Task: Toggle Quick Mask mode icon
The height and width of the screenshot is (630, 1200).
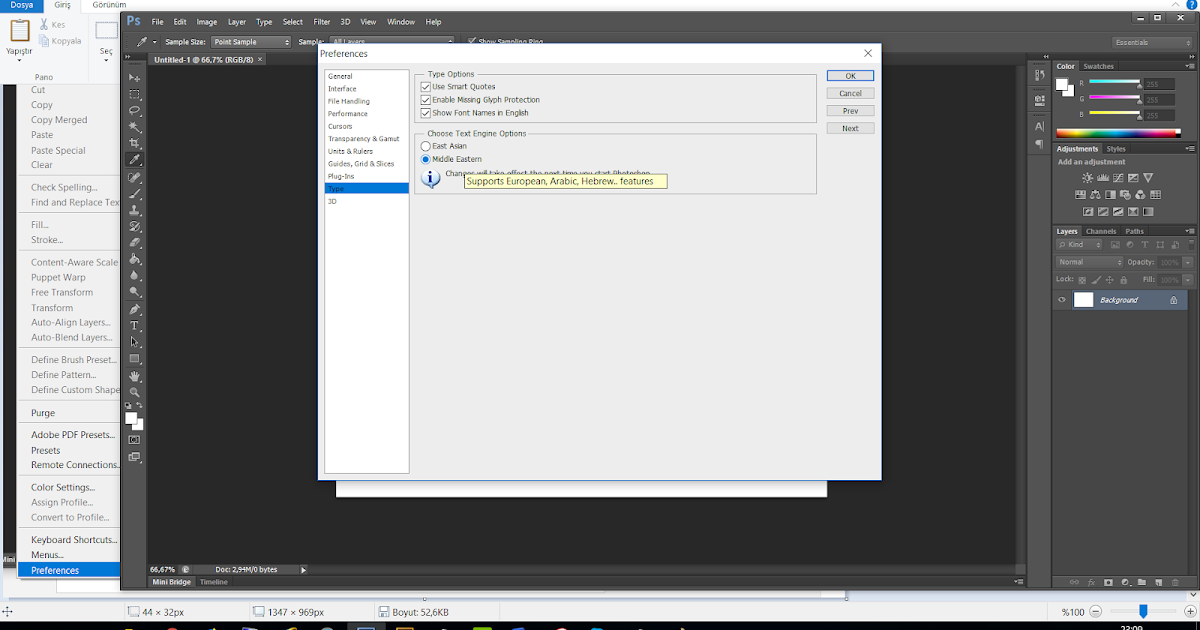Action: point(134,440)
